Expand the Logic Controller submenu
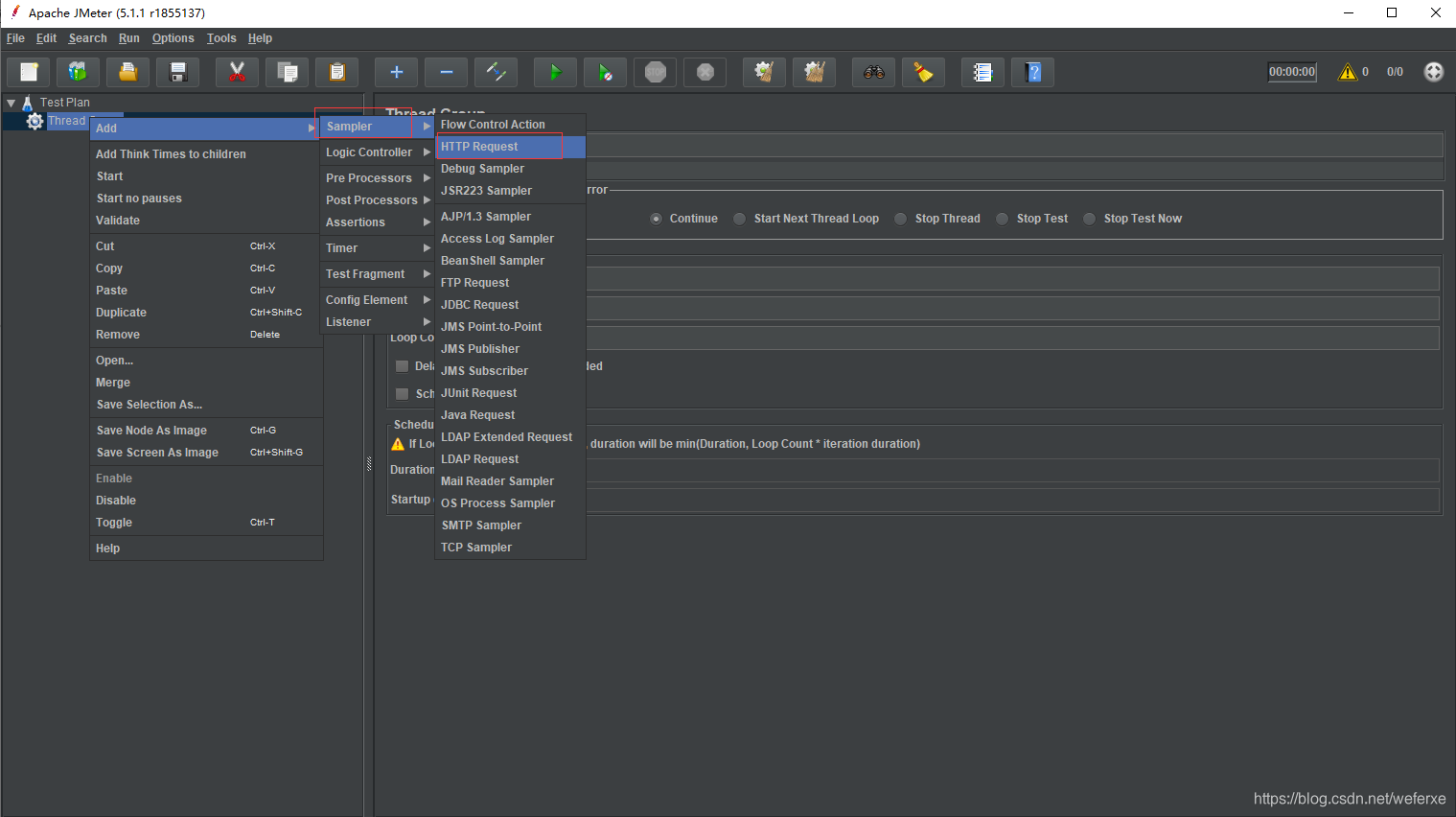Image resolution: width=1456 pixels, height=817 pixels. (378, 152)
